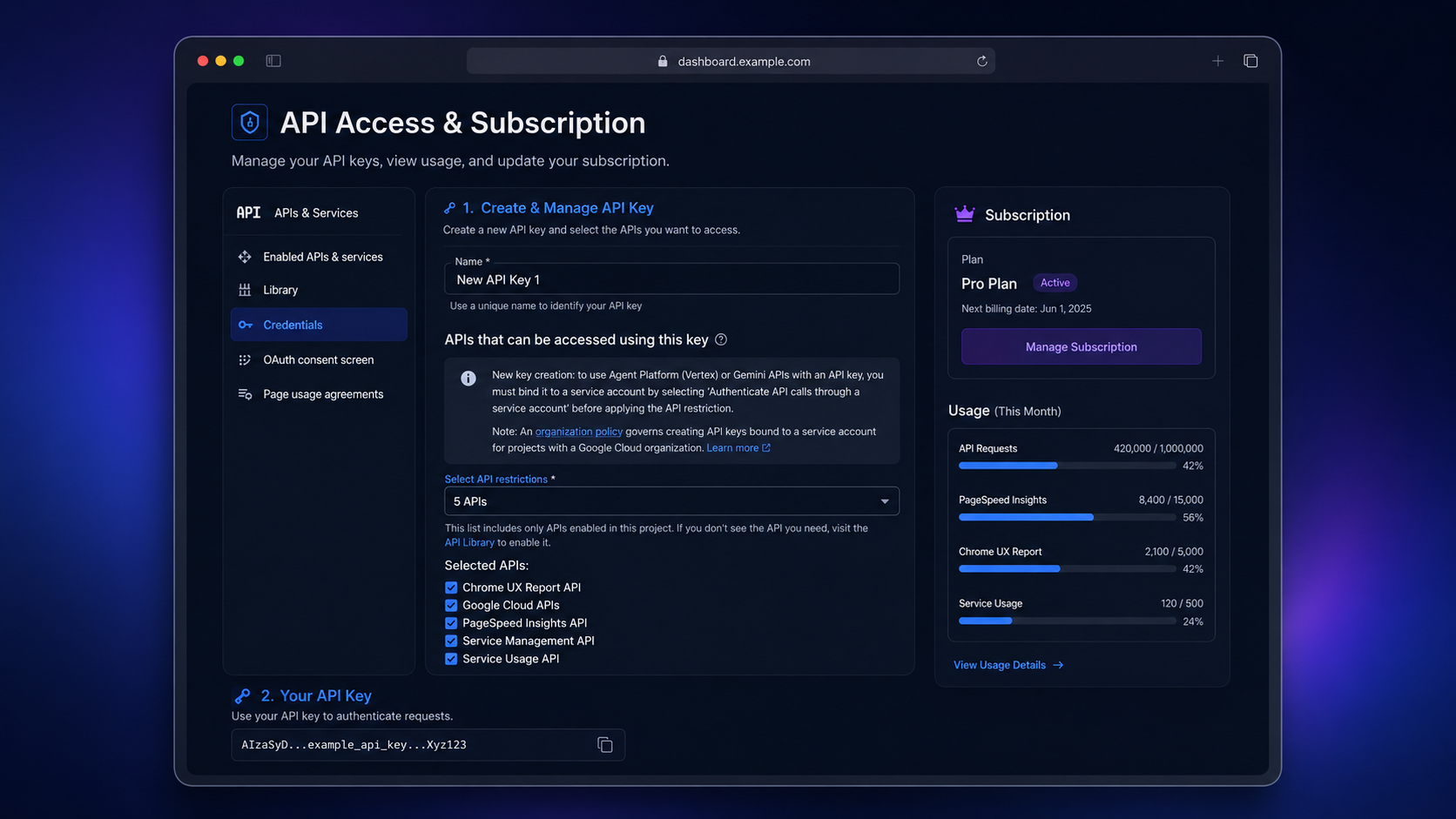Viewport: 1456px width, 819px height.
Task: Click the dropdown arrow in API restrictions
Action: pyautogui.click(x=885, y=501)
